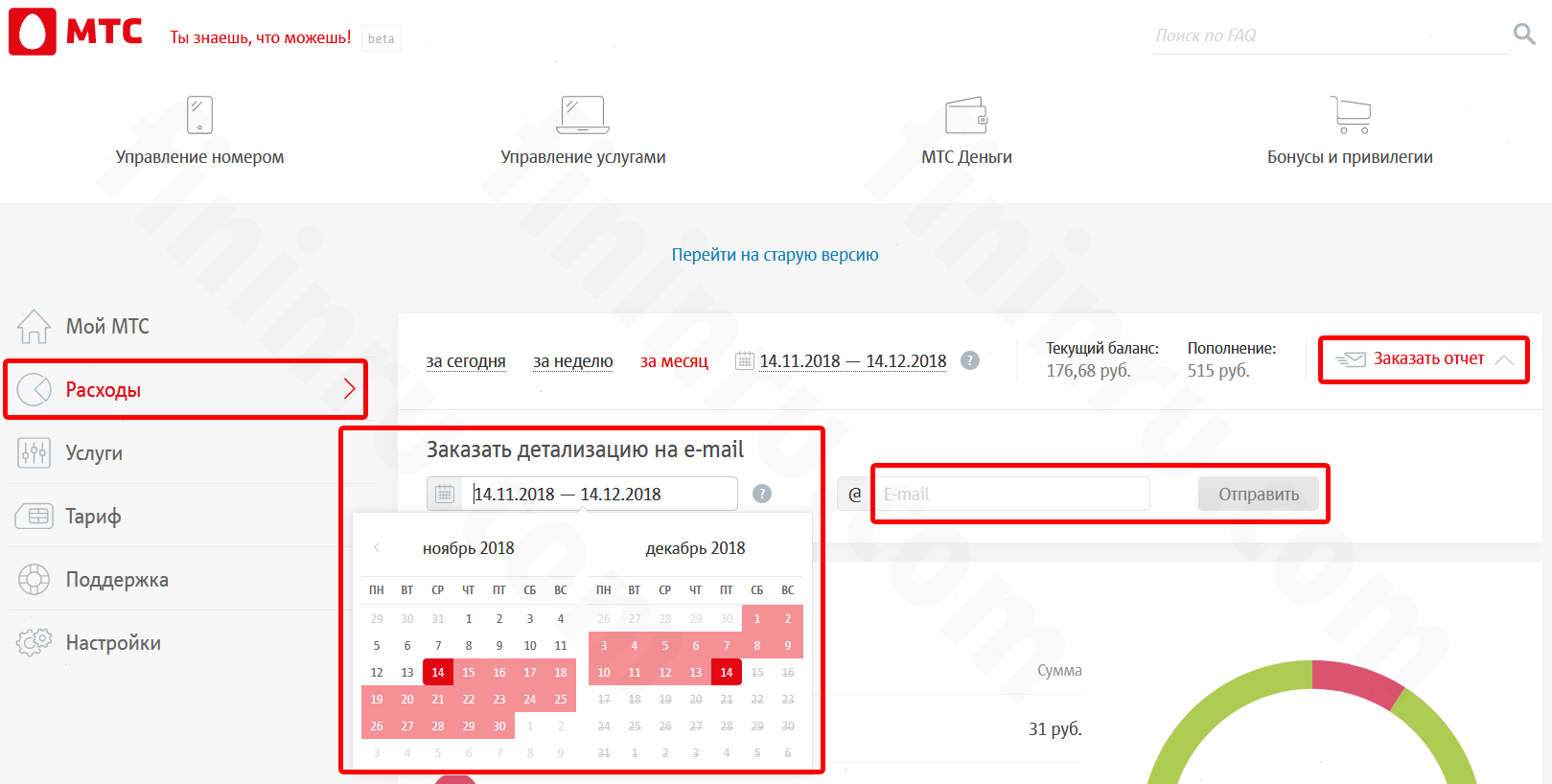
Task: Click the E-mail input field
Action: coord(1011,495)
